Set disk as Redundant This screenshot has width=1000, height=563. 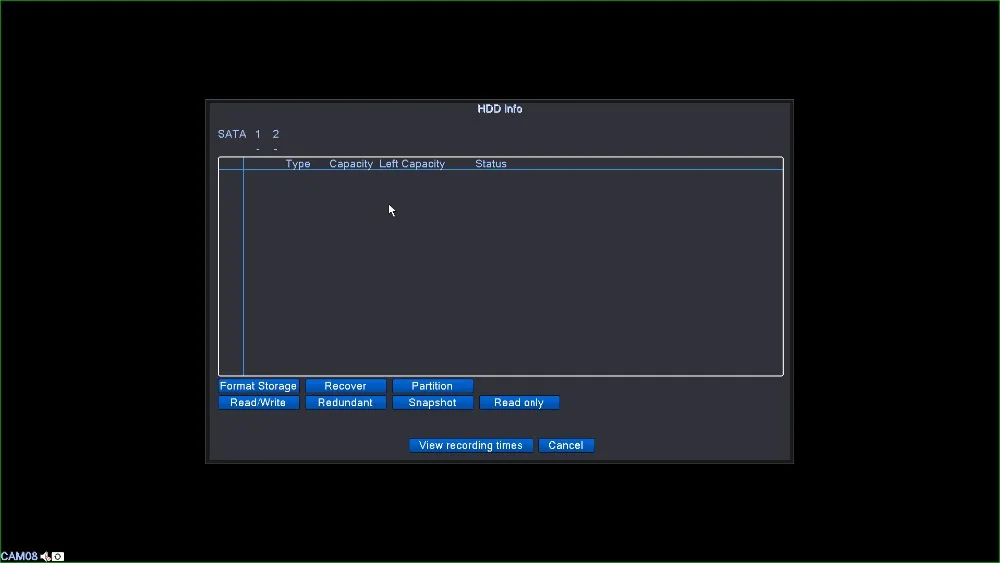pyautogui.click(x=345, y=402)
